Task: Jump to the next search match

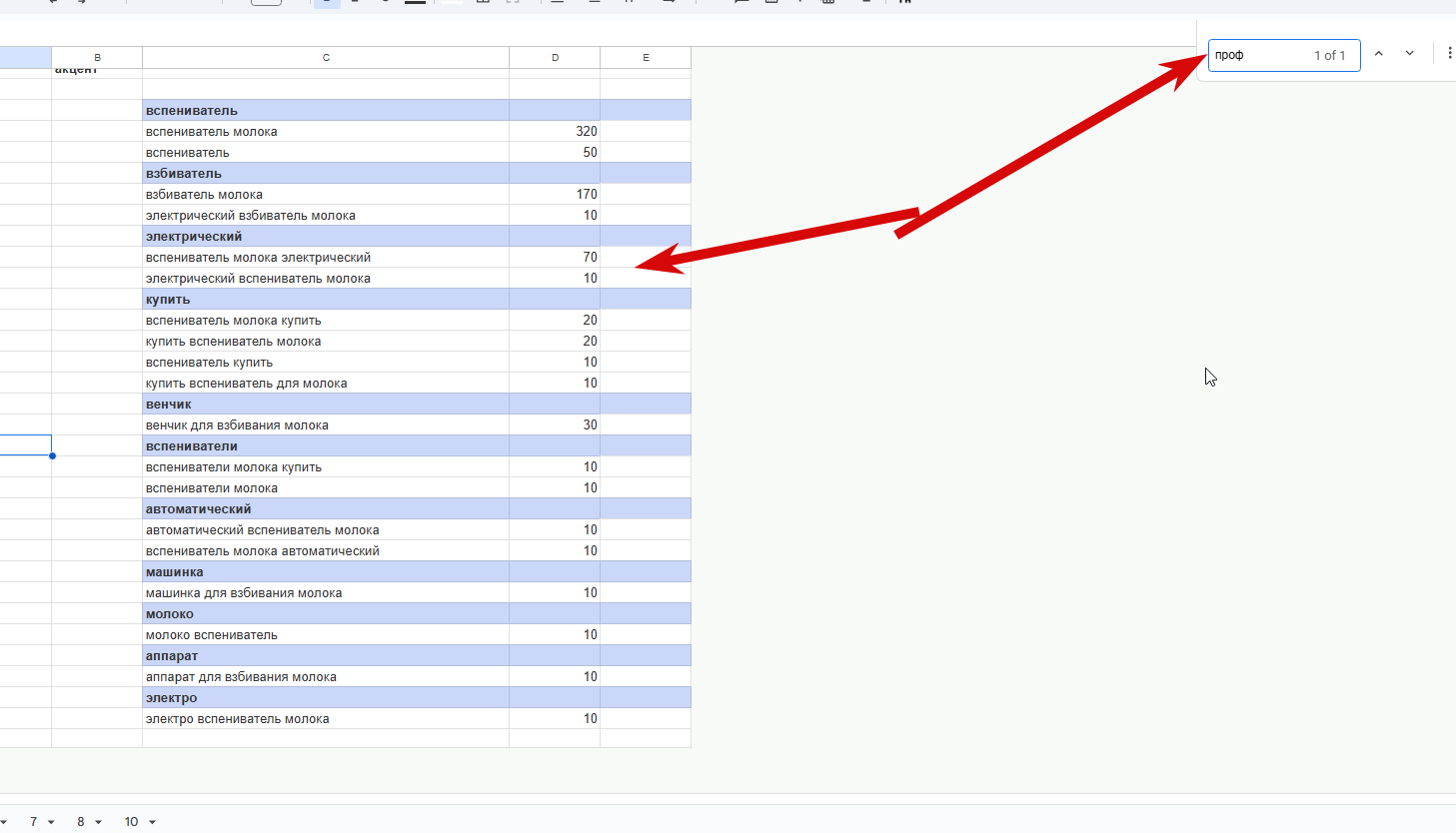Action: coord(1410,54)
